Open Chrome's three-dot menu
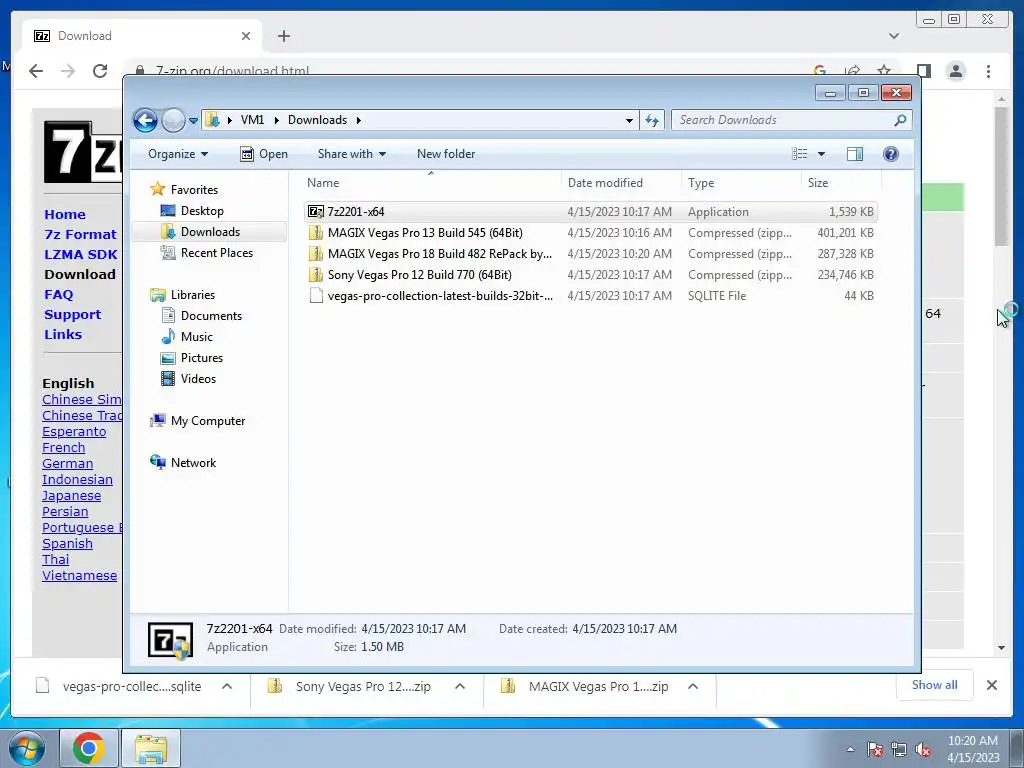 pyautogui.click(x=989, y=71)
